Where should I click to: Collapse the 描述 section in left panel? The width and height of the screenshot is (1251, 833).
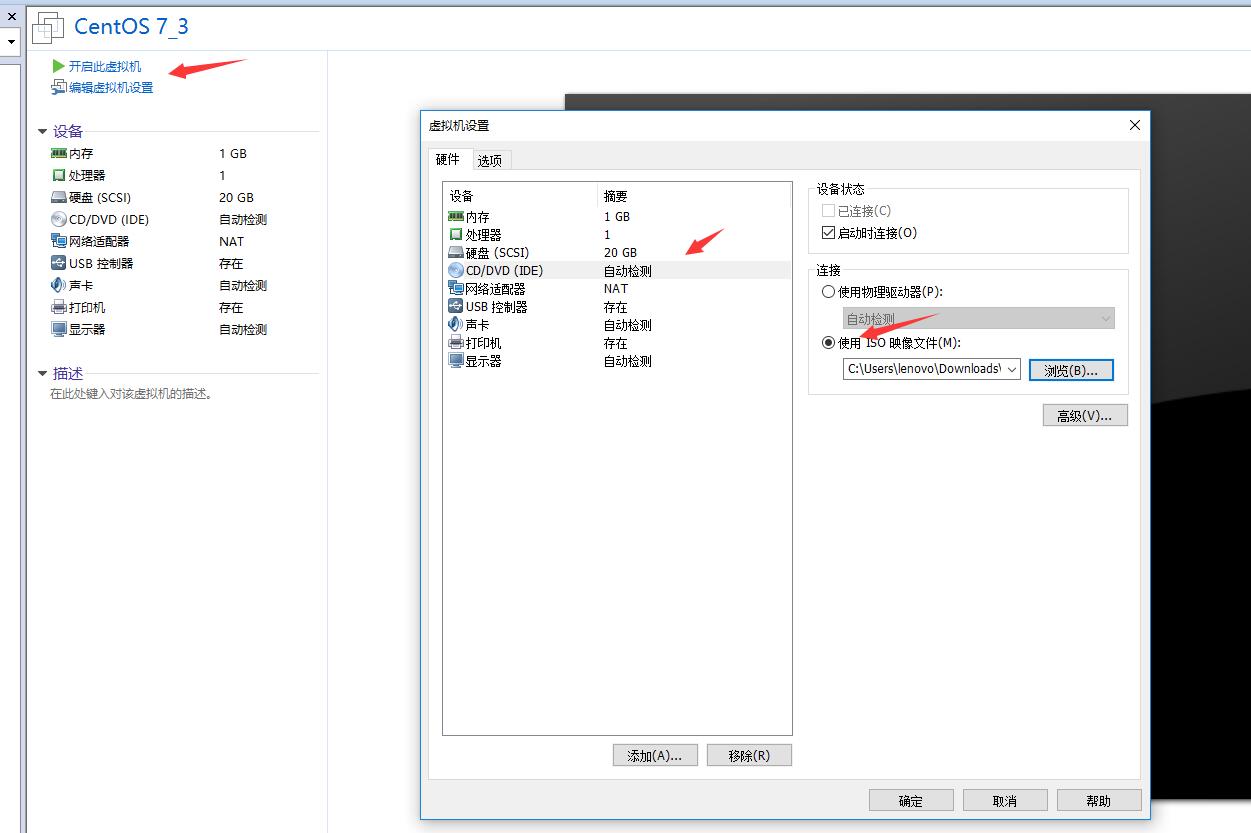[x=42, y=373]
